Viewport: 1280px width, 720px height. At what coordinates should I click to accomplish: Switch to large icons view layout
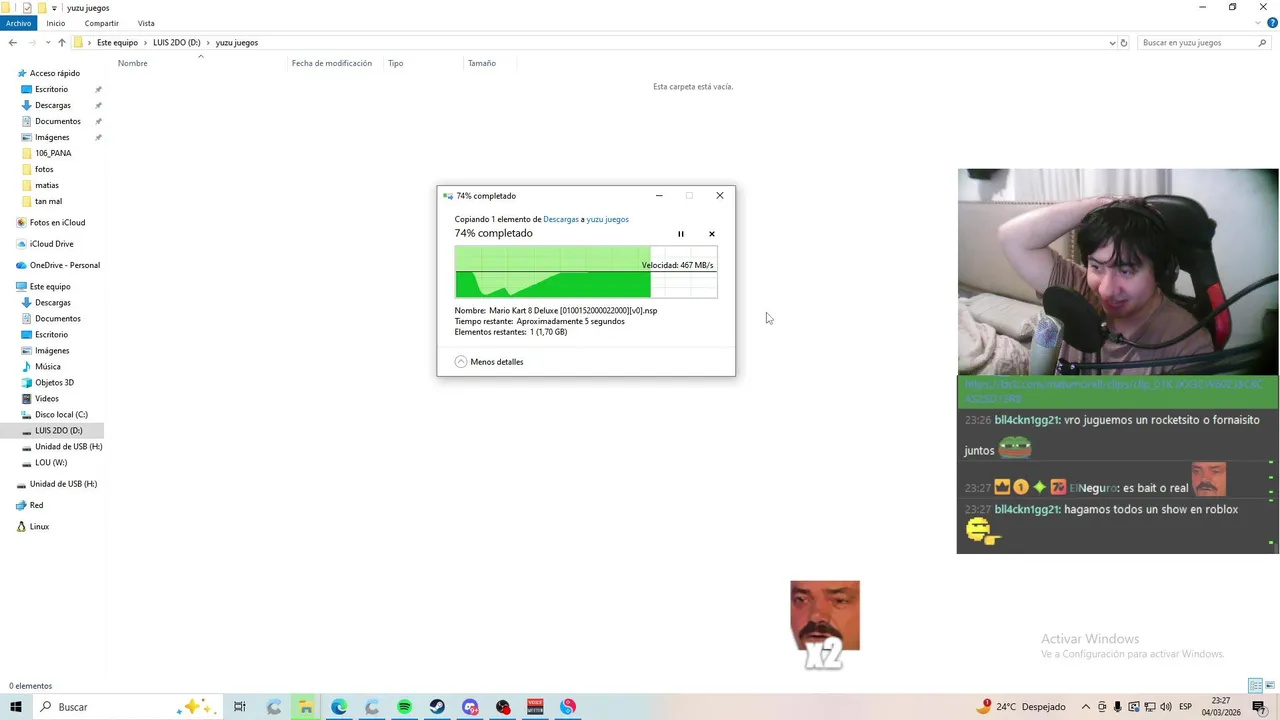click(x=1271, y=686)
